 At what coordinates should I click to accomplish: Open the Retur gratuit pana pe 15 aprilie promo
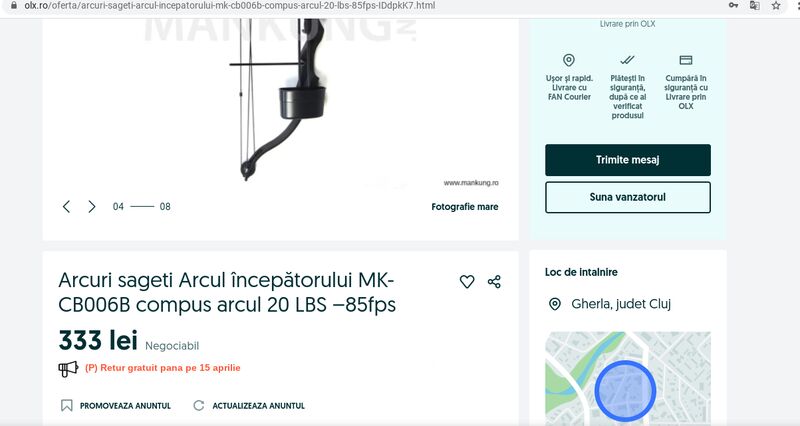pyautogui.click(x=163, y=368)
